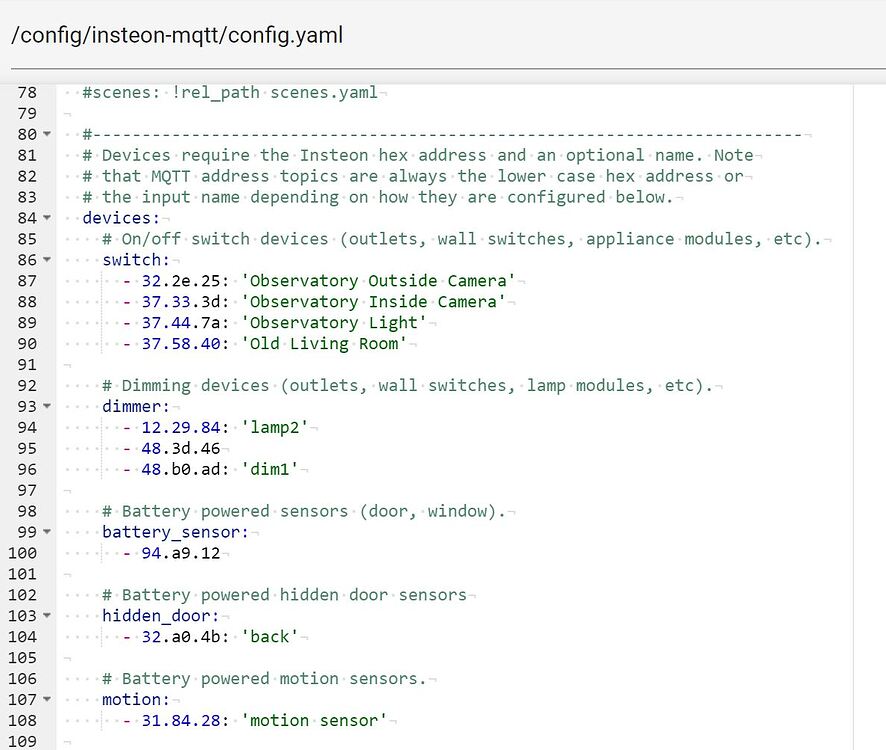This screenshot has height=750, width=886.
Task: Click comment 'Battery powered sensors (door, window)'
Action: [304, 511]
